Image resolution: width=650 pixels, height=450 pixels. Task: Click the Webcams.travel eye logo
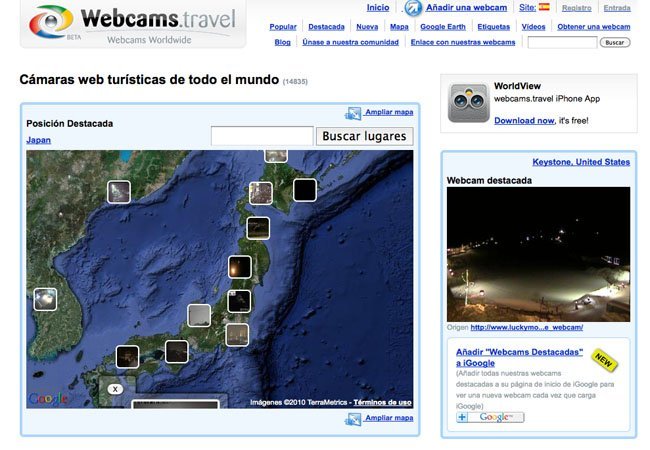pos(51,22)
